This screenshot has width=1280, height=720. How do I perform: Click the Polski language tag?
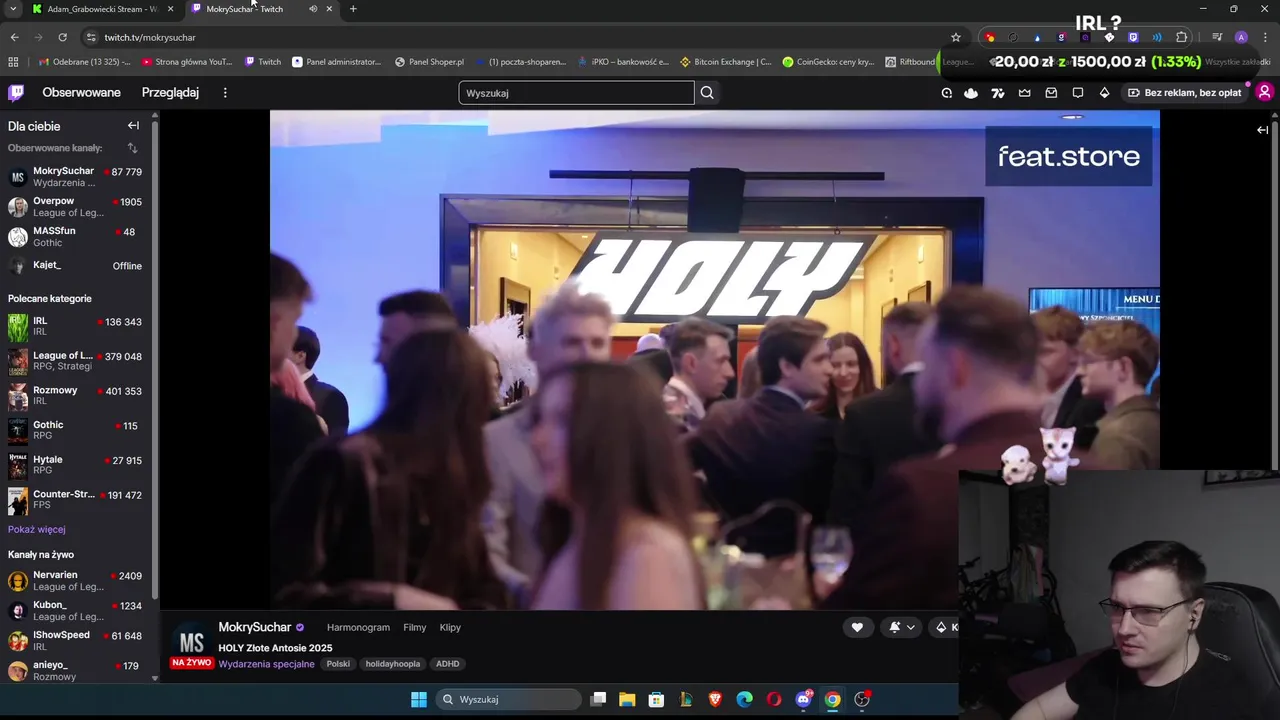[338, 664]
